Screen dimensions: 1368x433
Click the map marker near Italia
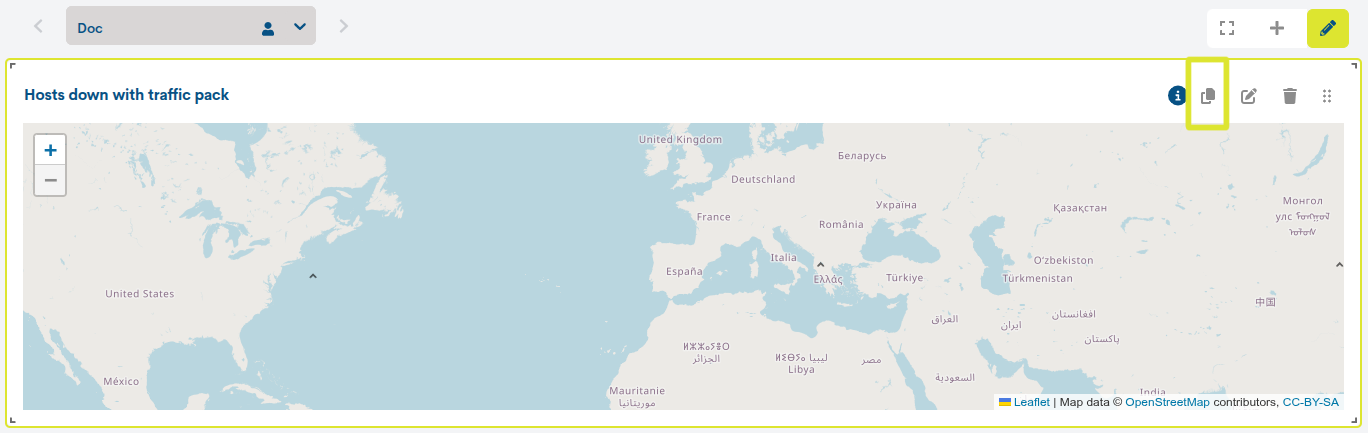pyautogui.click(x=820, y=265)
